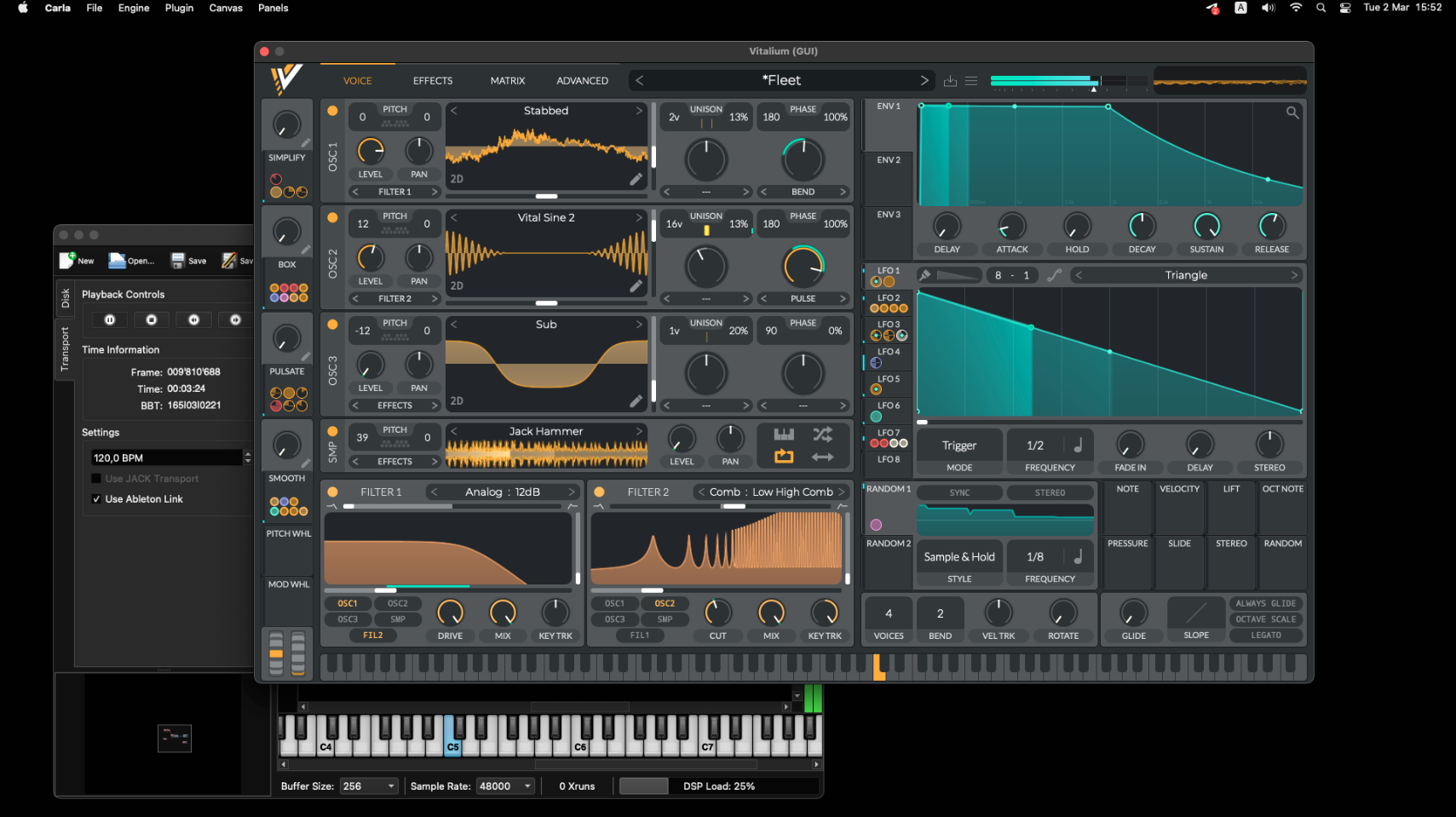1456x817 pixels.
Task: Click the Carla rewind transport button
Action: click(193, 319)
